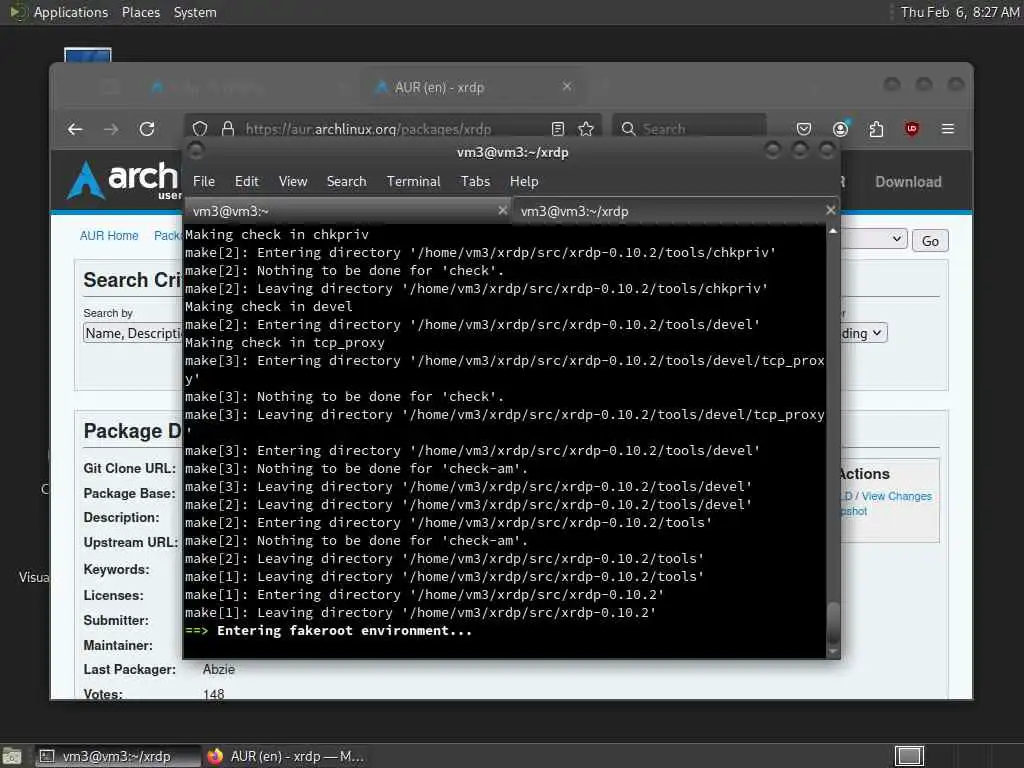Open Firefox account profile icon

pyautogui.click(x=840, y=129)
